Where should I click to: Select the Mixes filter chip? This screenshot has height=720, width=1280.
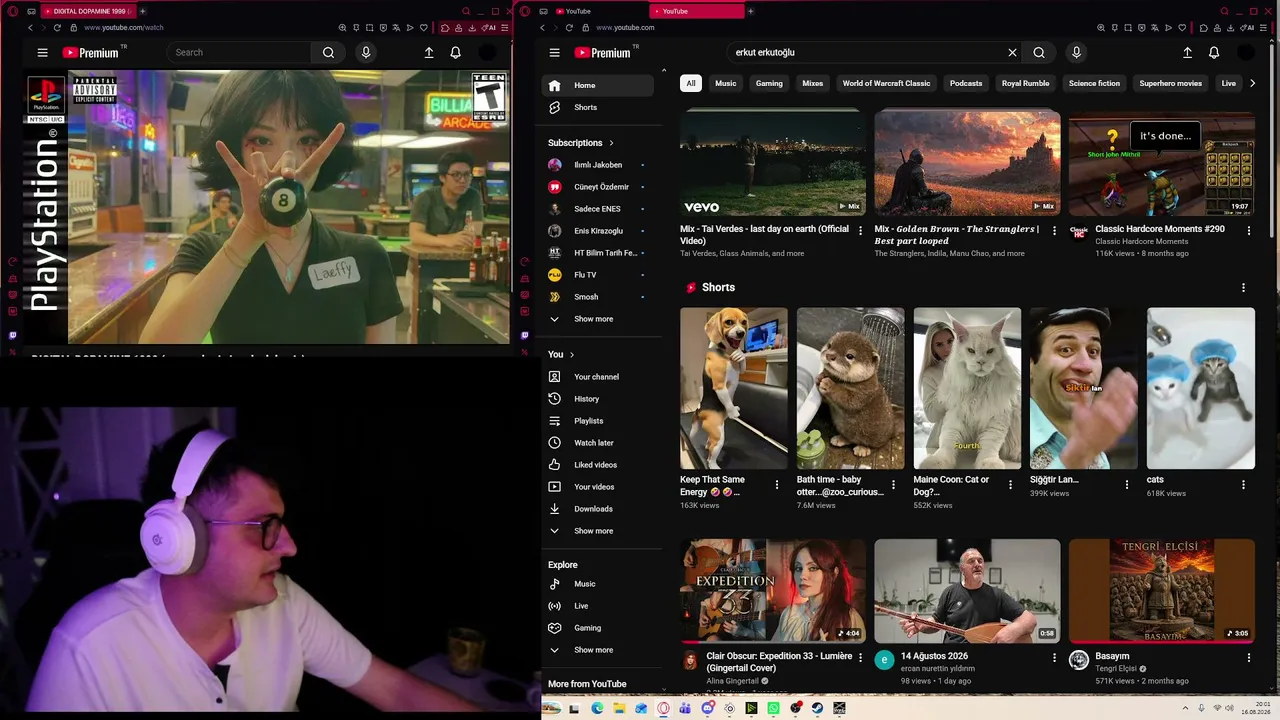pyautogui.click(x=813, y=83)
